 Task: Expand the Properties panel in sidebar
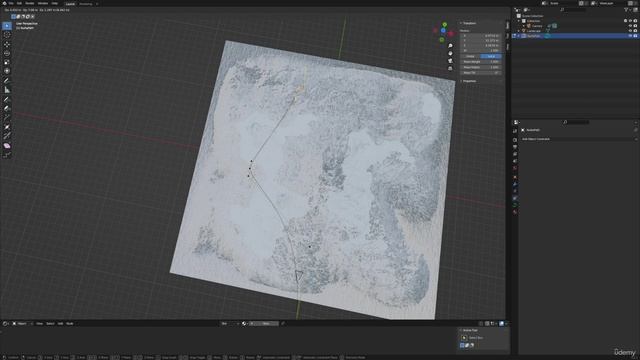(x=468, y=81)
